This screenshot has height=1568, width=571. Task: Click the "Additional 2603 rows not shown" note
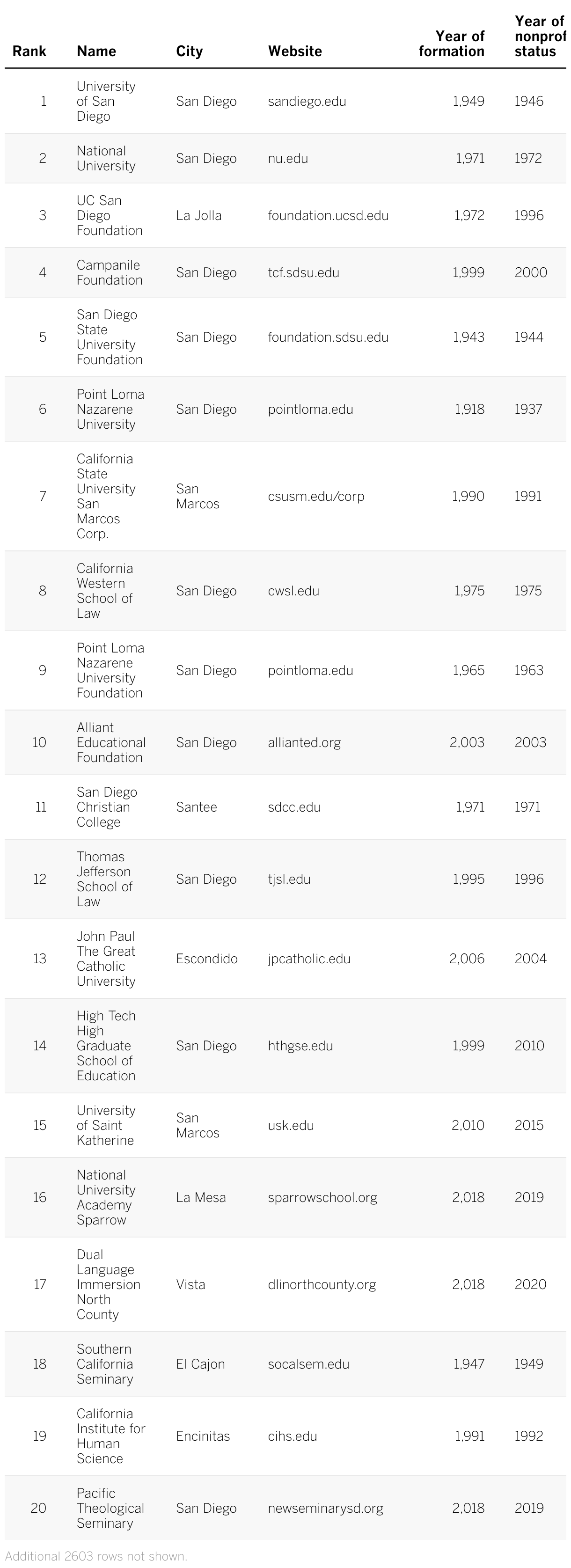pyautogui.click(x=96, y=1556)
